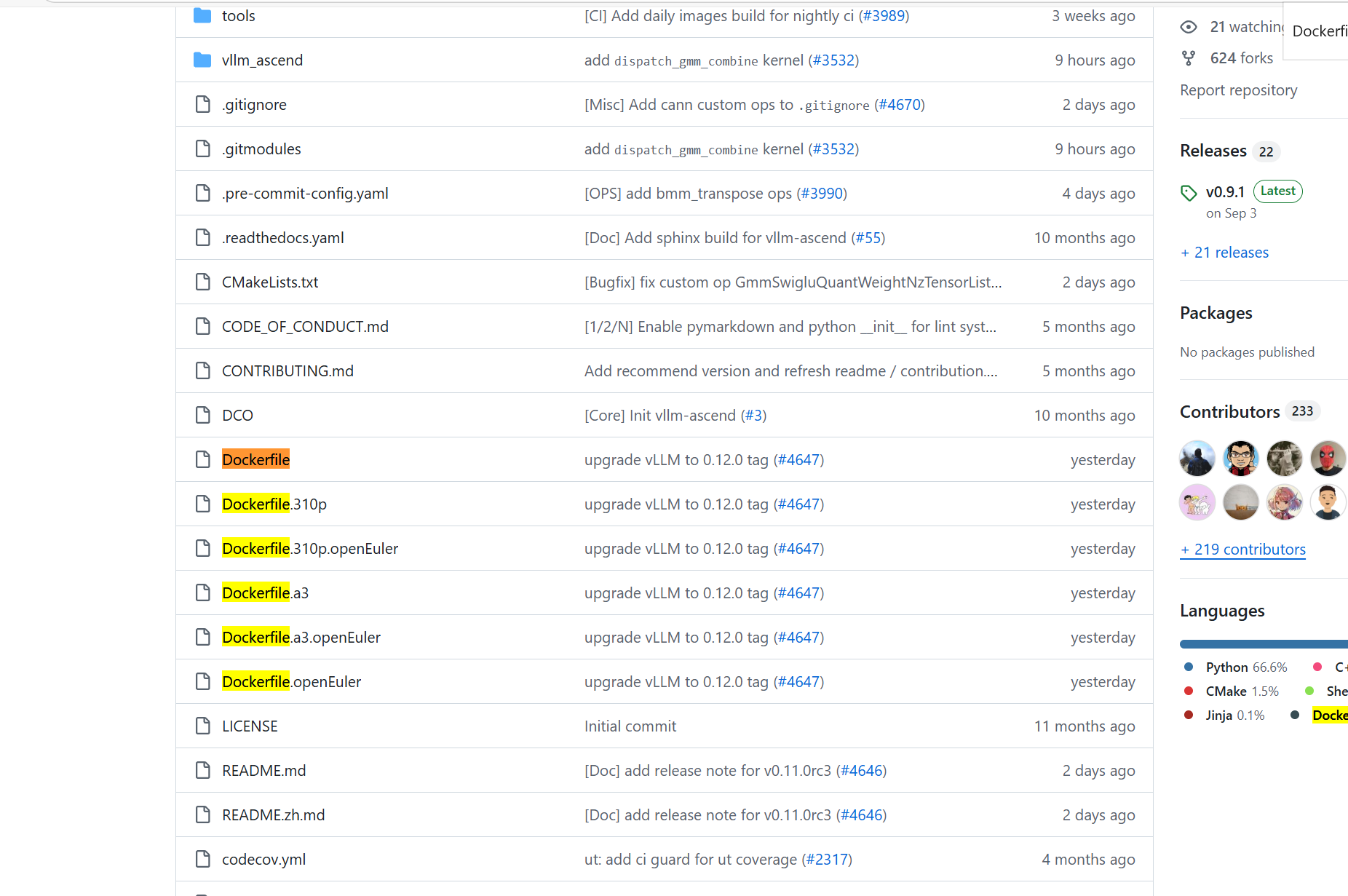Image resolution: width=1348 pixels, height=896 pixels.
Task: Open pull request #4647 for Dockerfile
Action: pyautogui.click(x=799, y=459)
